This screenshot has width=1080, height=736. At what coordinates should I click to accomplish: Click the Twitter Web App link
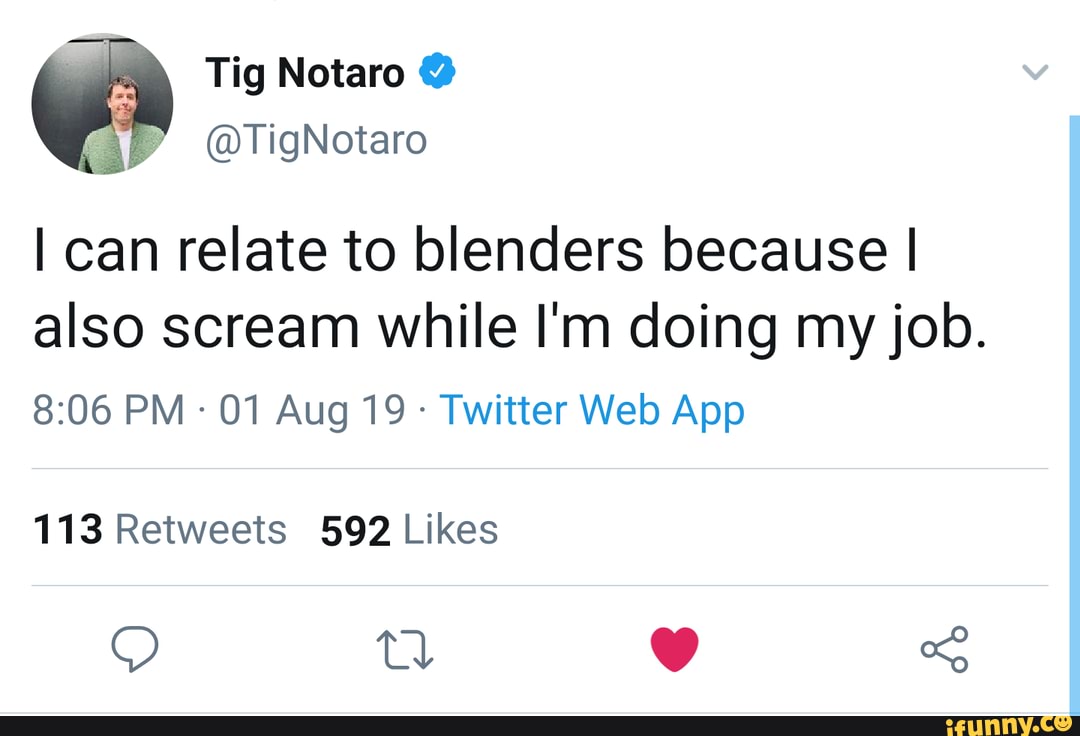[592, 410]
